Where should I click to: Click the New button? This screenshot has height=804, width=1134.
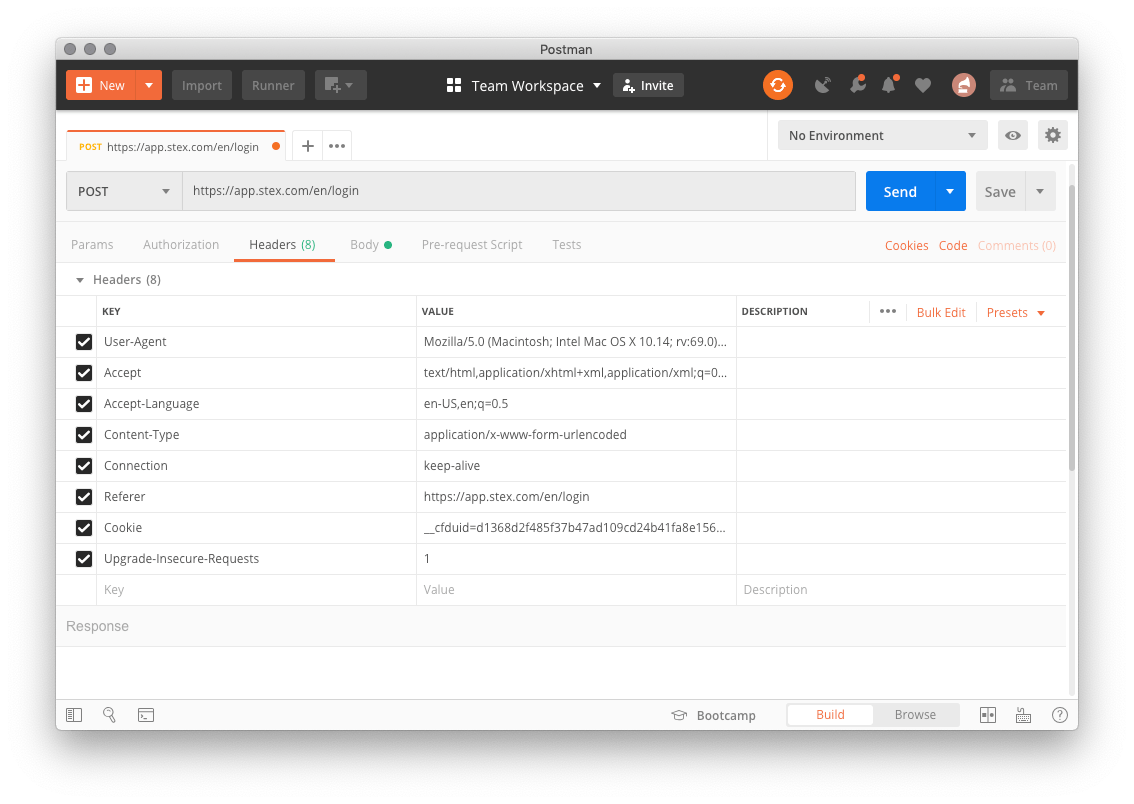[101, 85]
